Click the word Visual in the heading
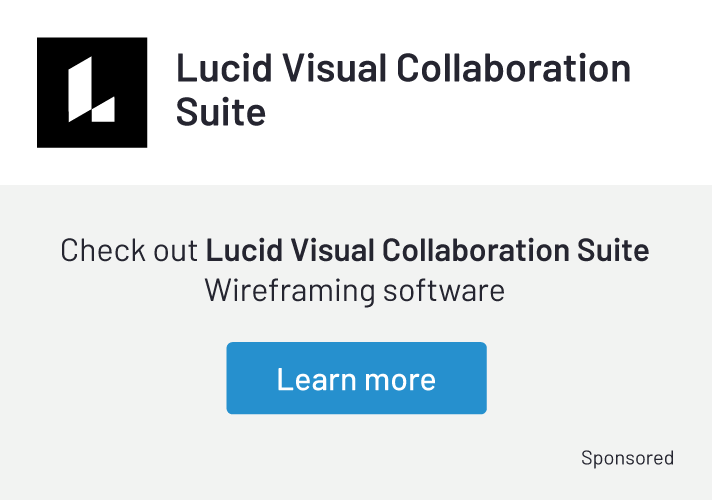Screen dimensions: 712x500 pos(326,68)
